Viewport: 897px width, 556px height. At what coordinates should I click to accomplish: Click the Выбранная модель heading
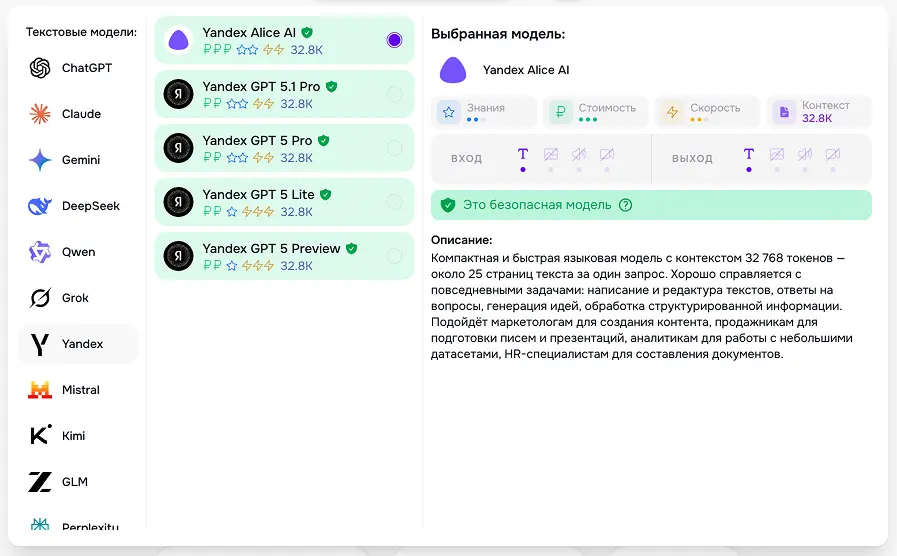tap(498, 34)
